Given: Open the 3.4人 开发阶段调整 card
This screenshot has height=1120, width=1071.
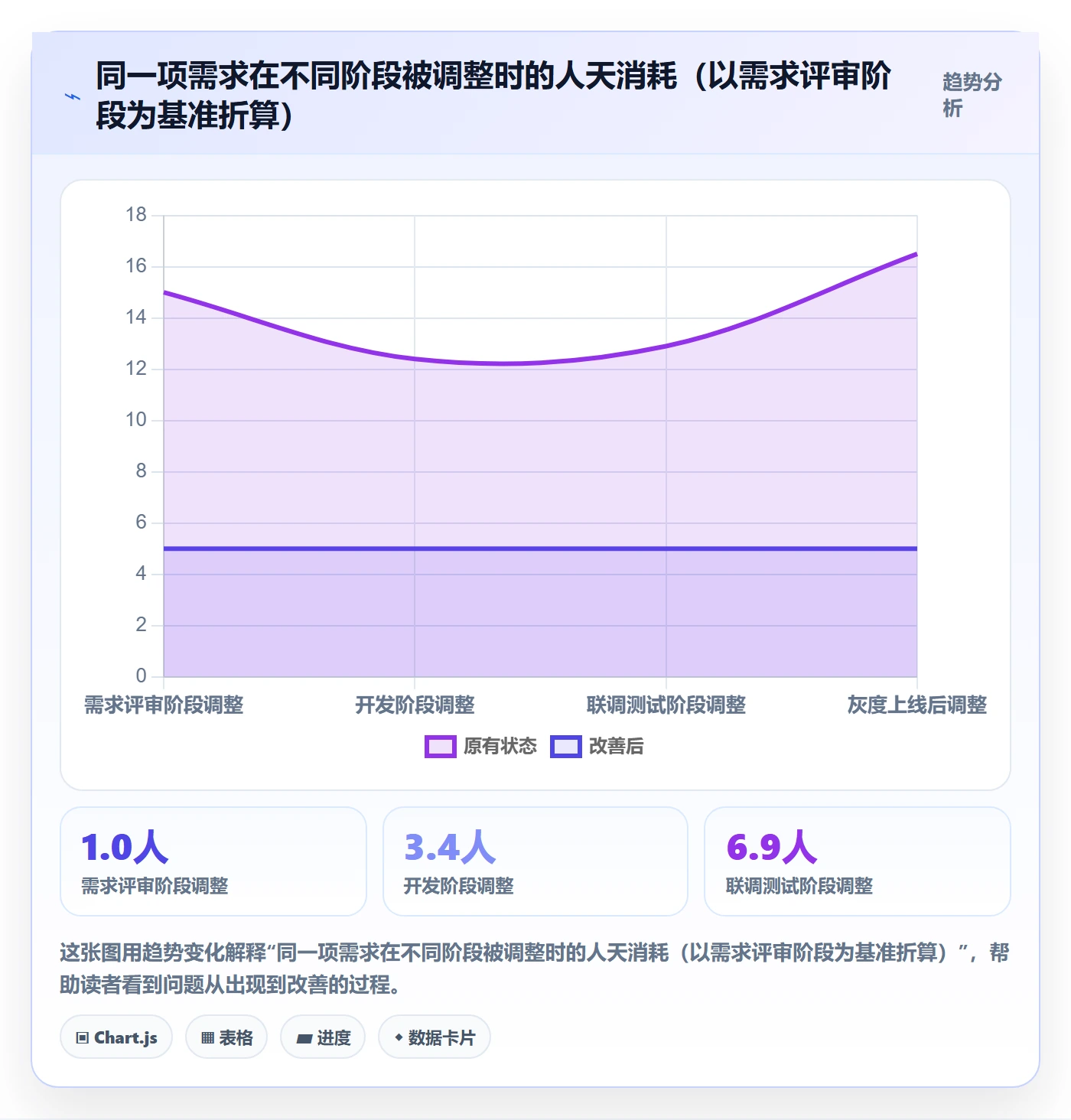Looking at the screenshot, I should 535,861.
